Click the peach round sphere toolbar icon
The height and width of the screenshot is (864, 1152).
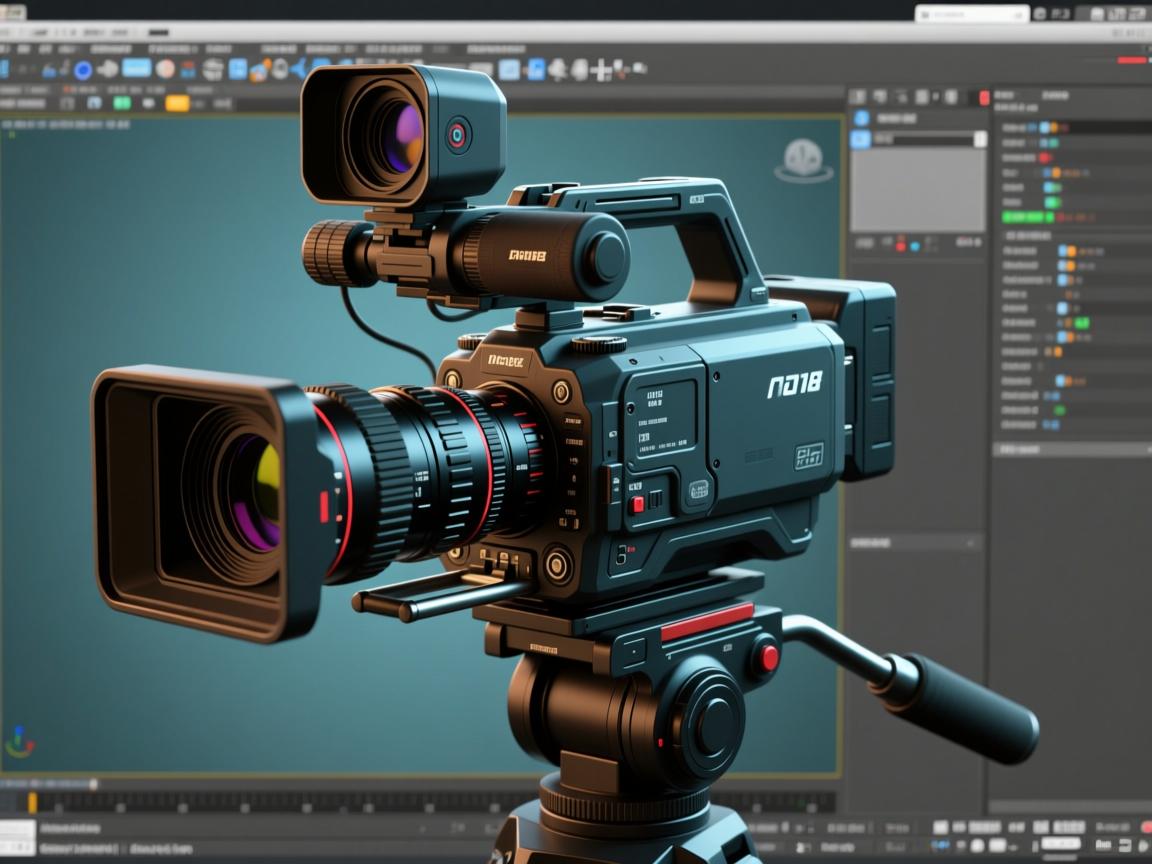point(166,69)
